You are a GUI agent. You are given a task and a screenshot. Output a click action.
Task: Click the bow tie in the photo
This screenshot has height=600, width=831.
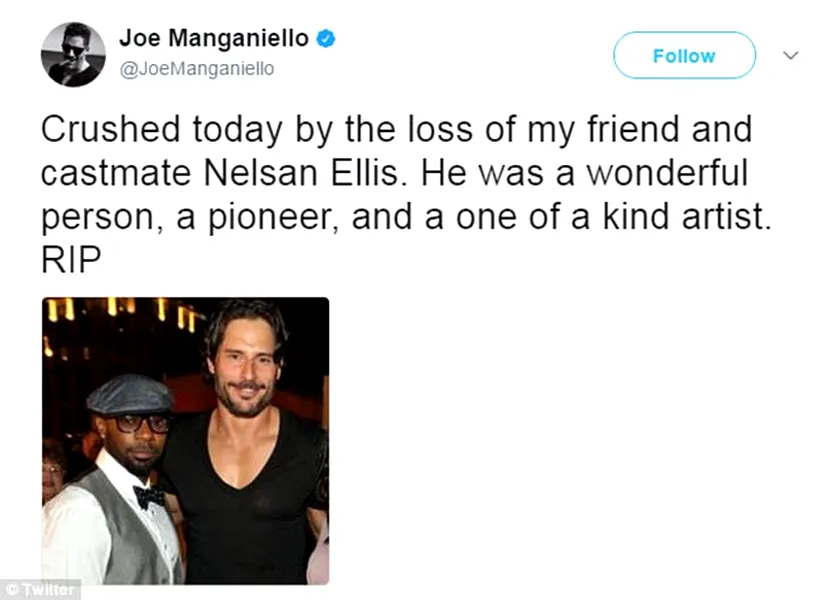149,495
